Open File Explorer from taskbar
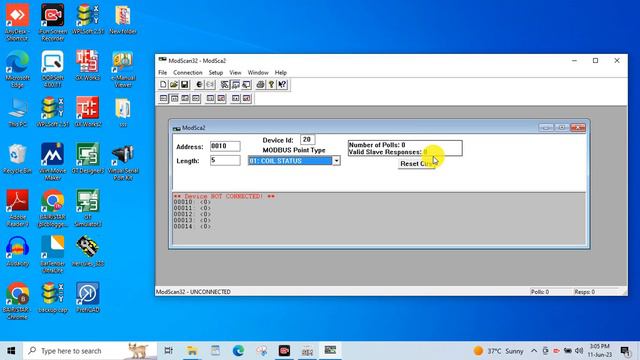The width and height of the screenshot is (640, 360). tap(192, 351)
